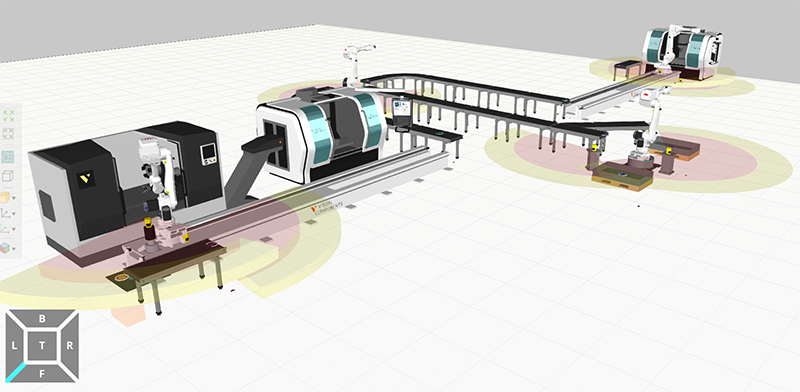This screenshot has width=800, height=392.
Task: Click the gray frame axes icon
Action: coord(6,213)
